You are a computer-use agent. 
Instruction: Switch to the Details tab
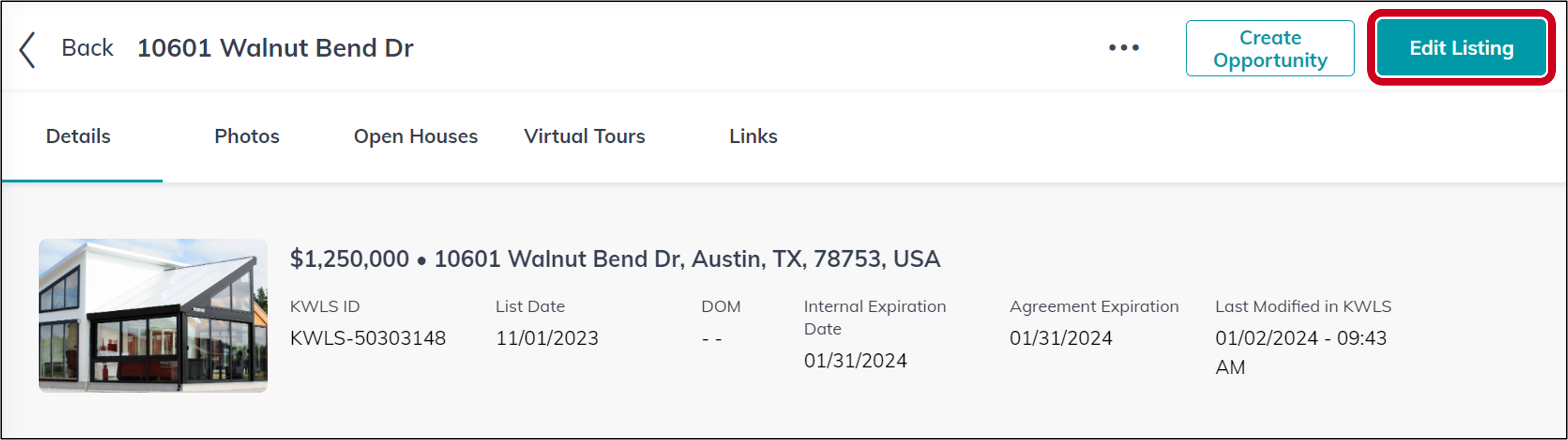tap(78, 136)
